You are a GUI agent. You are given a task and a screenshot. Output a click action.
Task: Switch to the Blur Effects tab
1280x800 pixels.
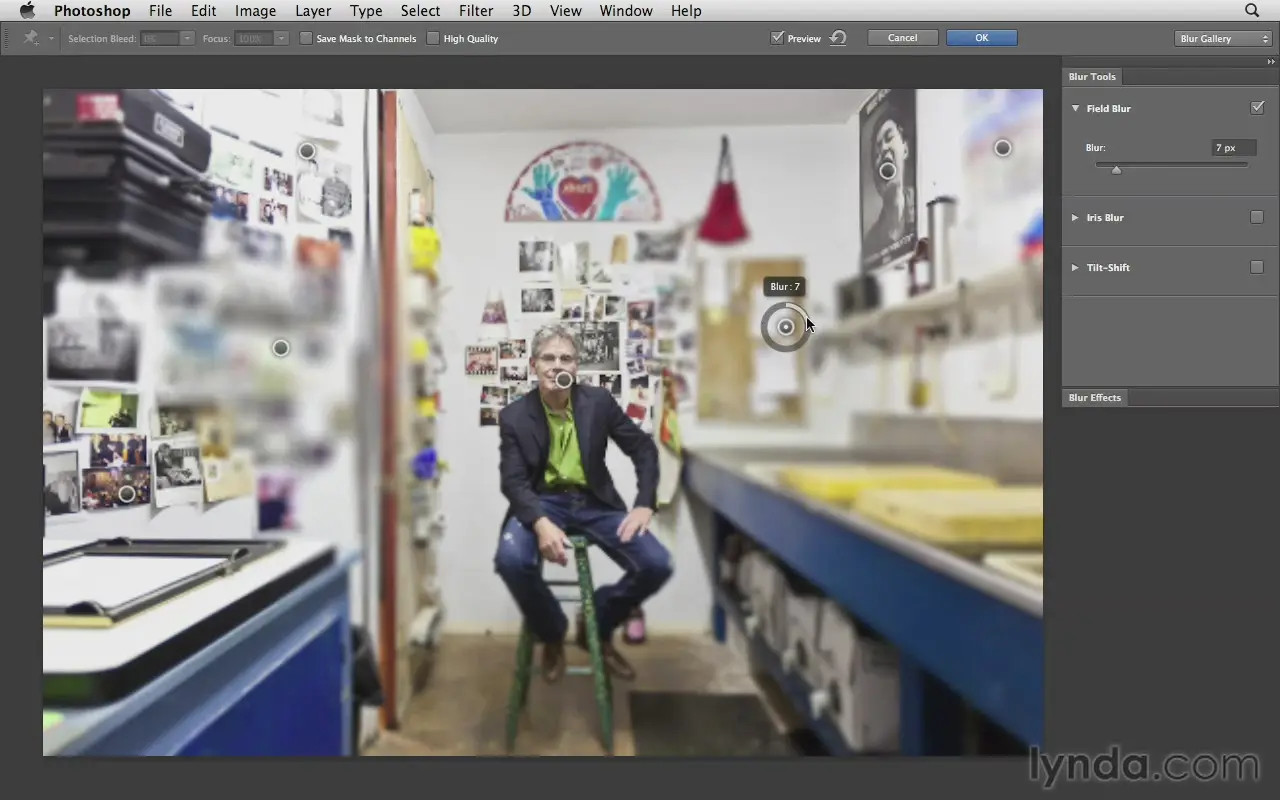tap(1095, 398)
